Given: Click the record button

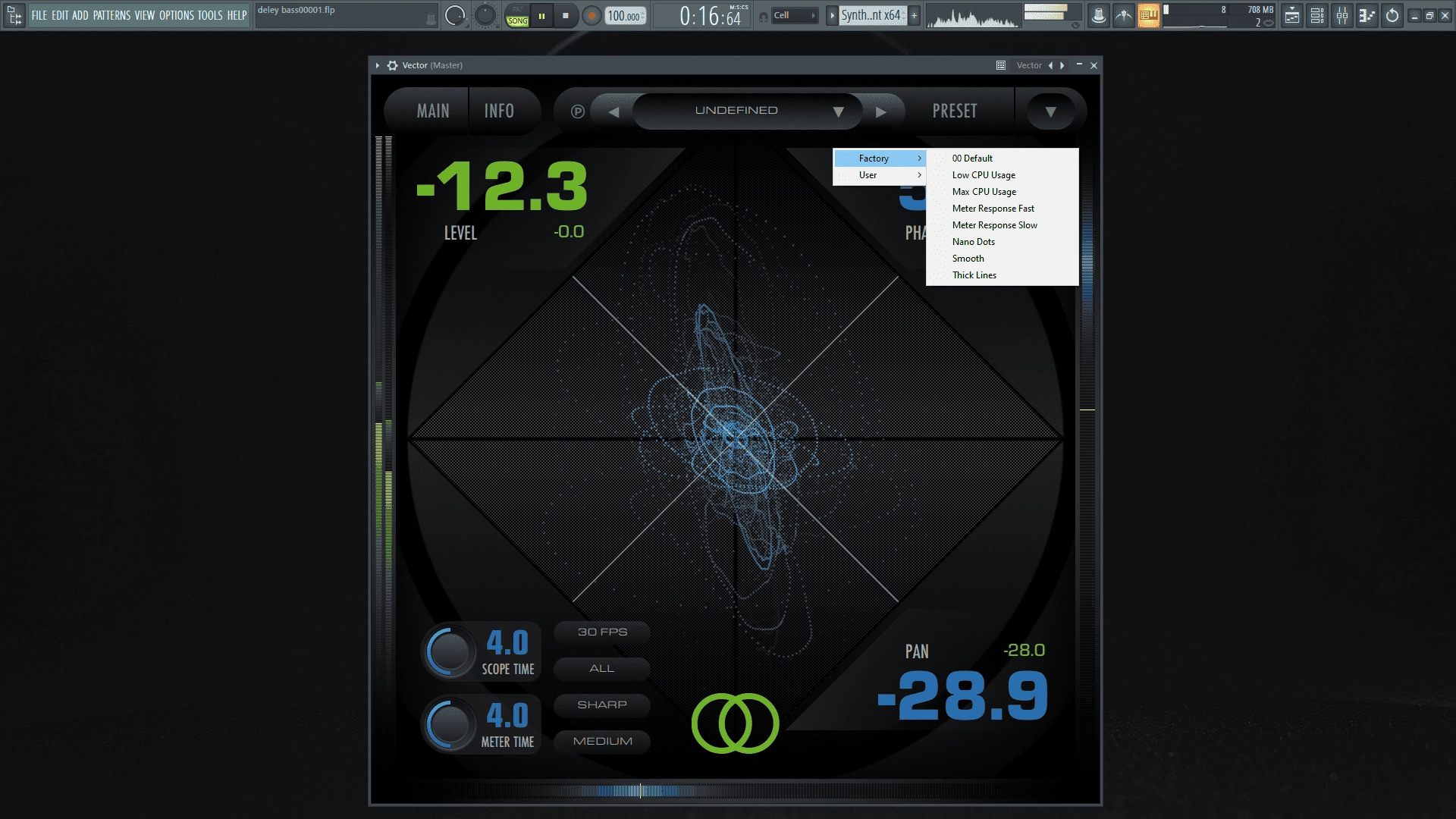Looking at the screenshot, I should pyautogui.click(x=592, y=15).
